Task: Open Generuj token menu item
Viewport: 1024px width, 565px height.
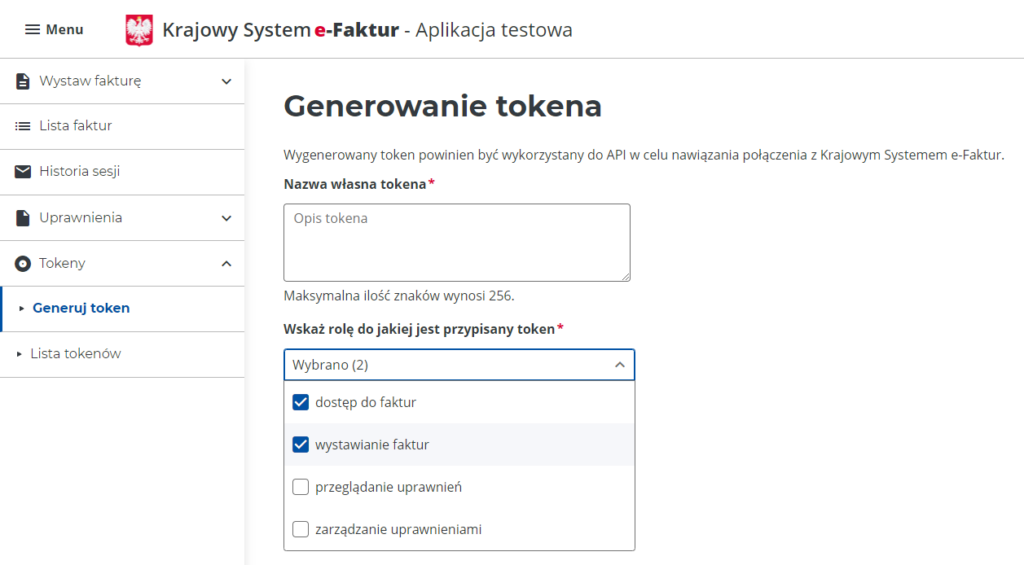Action: coord(81,308)
